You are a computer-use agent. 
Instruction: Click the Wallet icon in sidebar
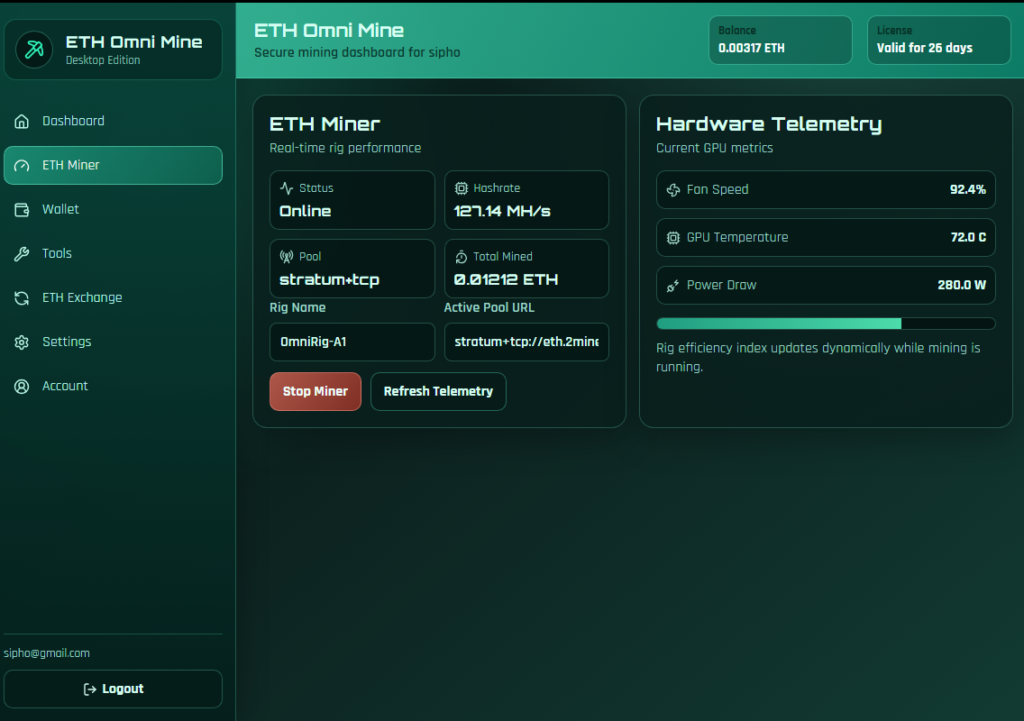(22, 209)
